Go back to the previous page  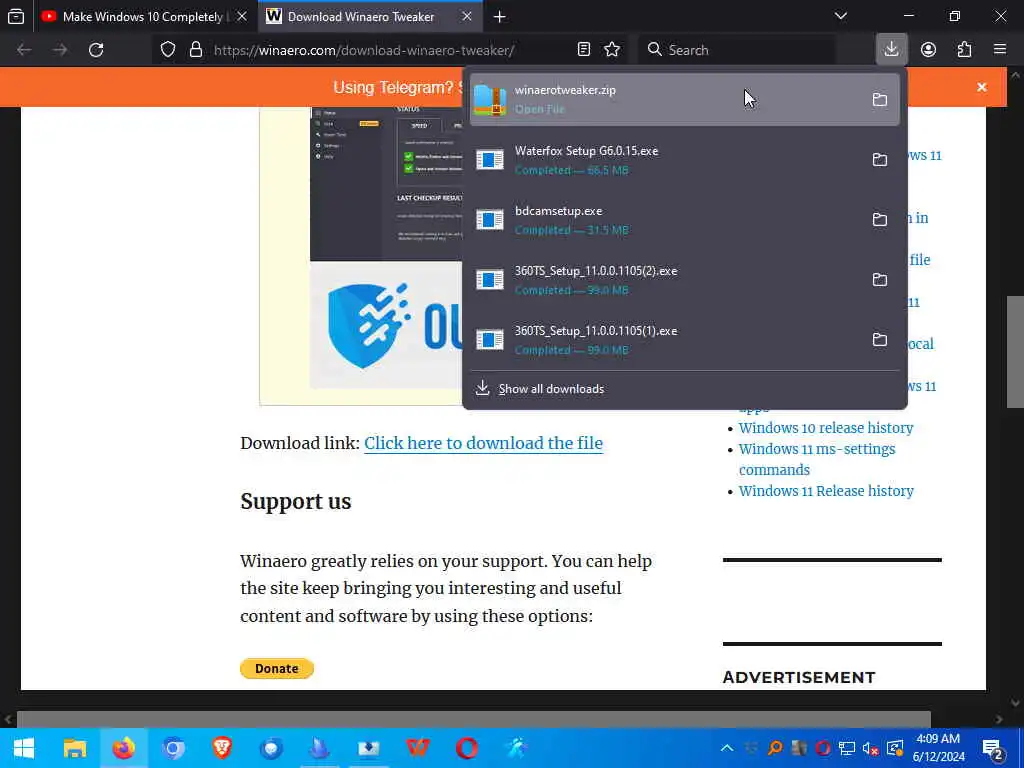[x=24, y=50]
